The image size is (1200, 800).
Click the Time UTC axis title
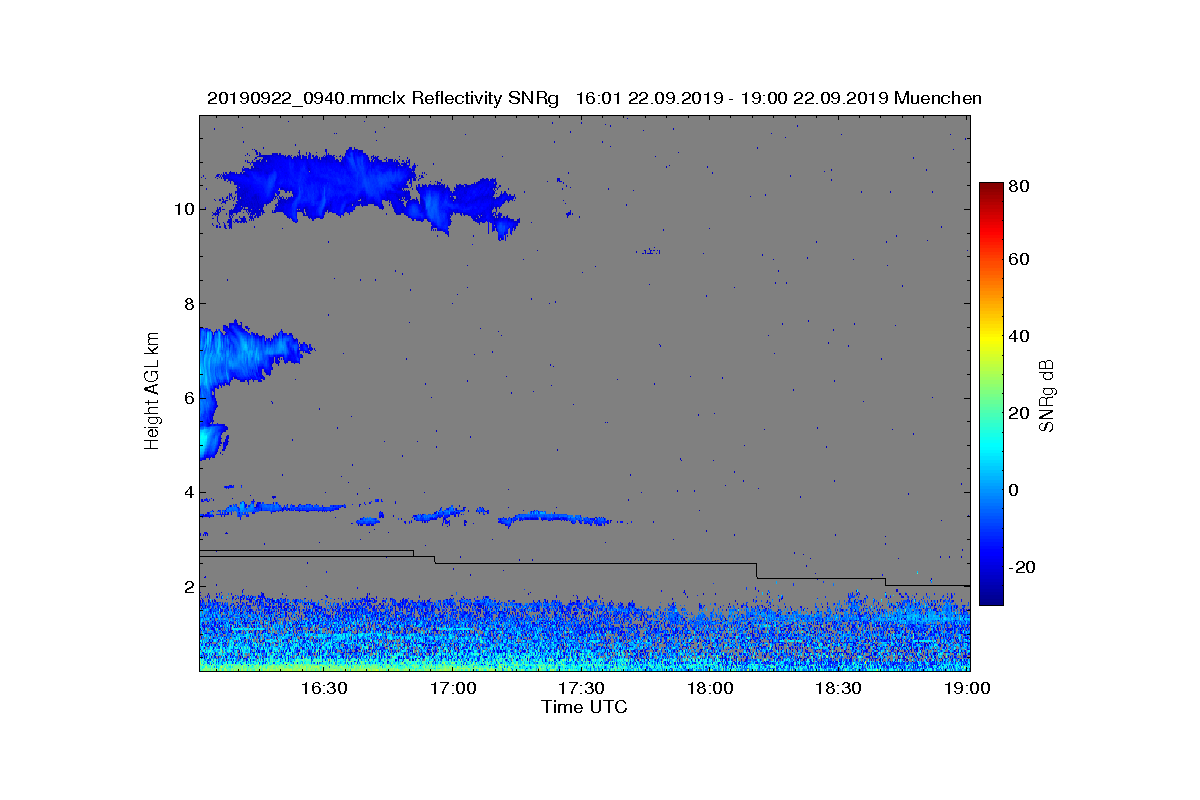coord(585,707)
